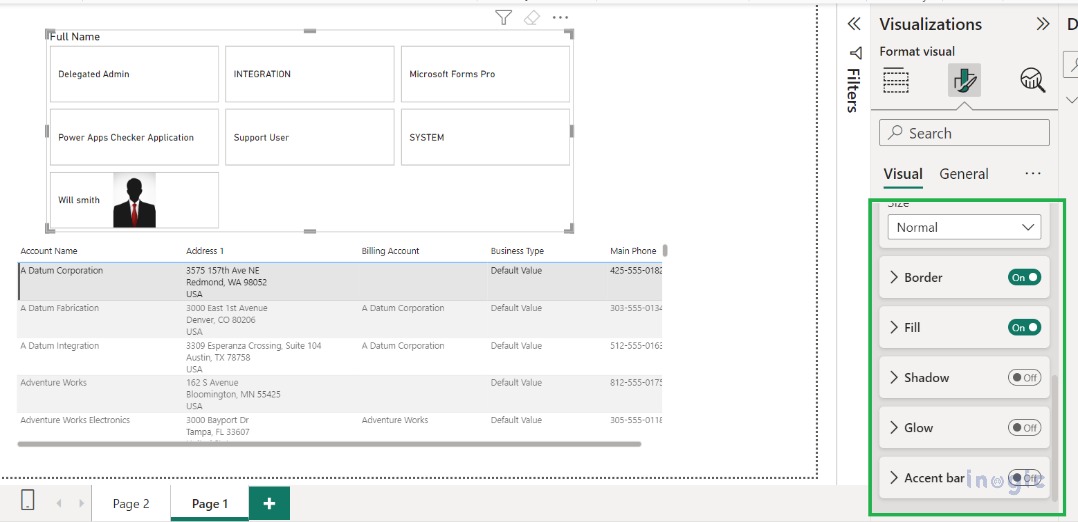Open the Analytics magnifier icon
The height and width of the screenshot is (522, 1078).
[1032, 81]
